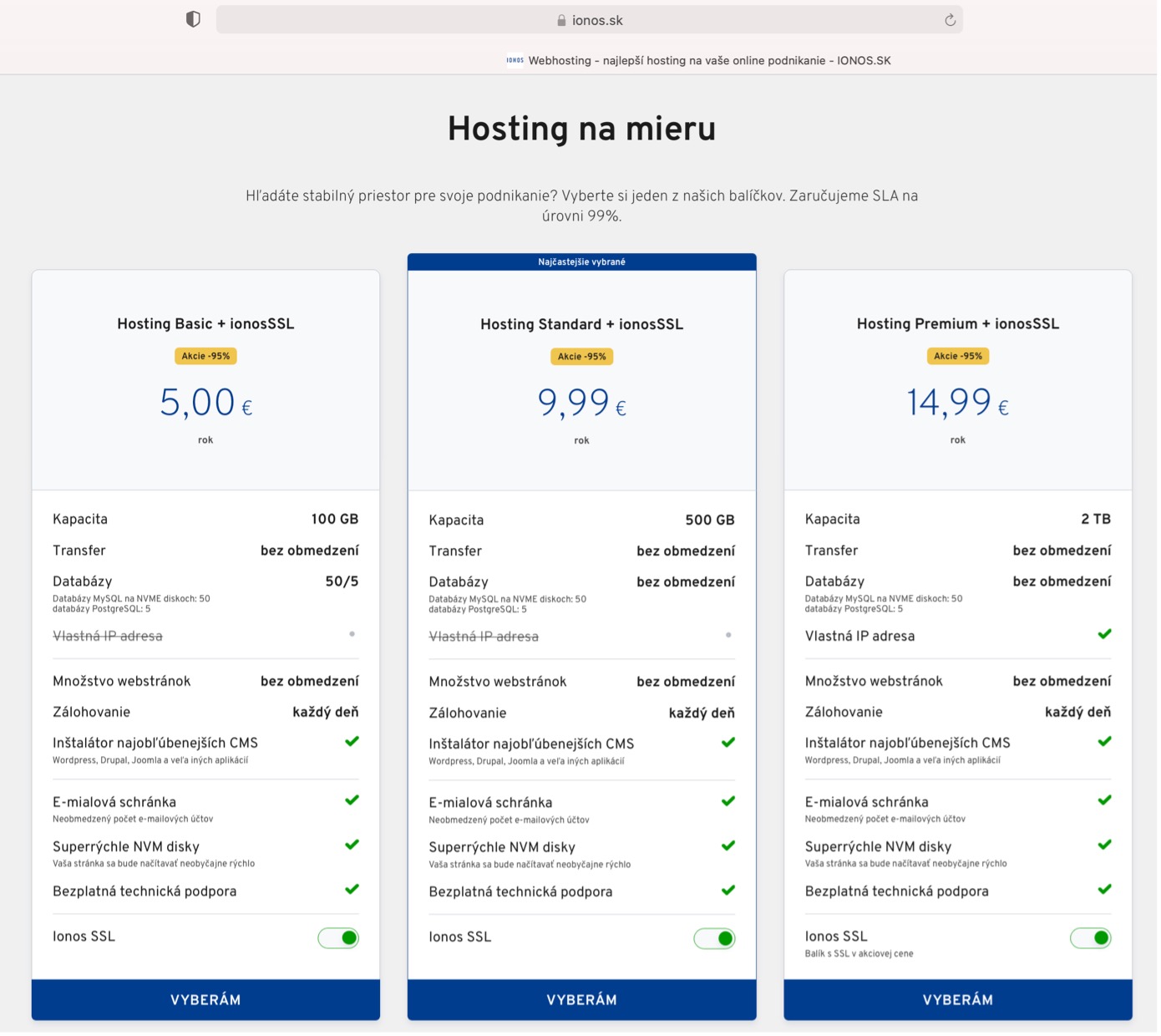
Task: Click the Najčastejšie vybrané header on the Standard card
Action: tap(581, 262)
